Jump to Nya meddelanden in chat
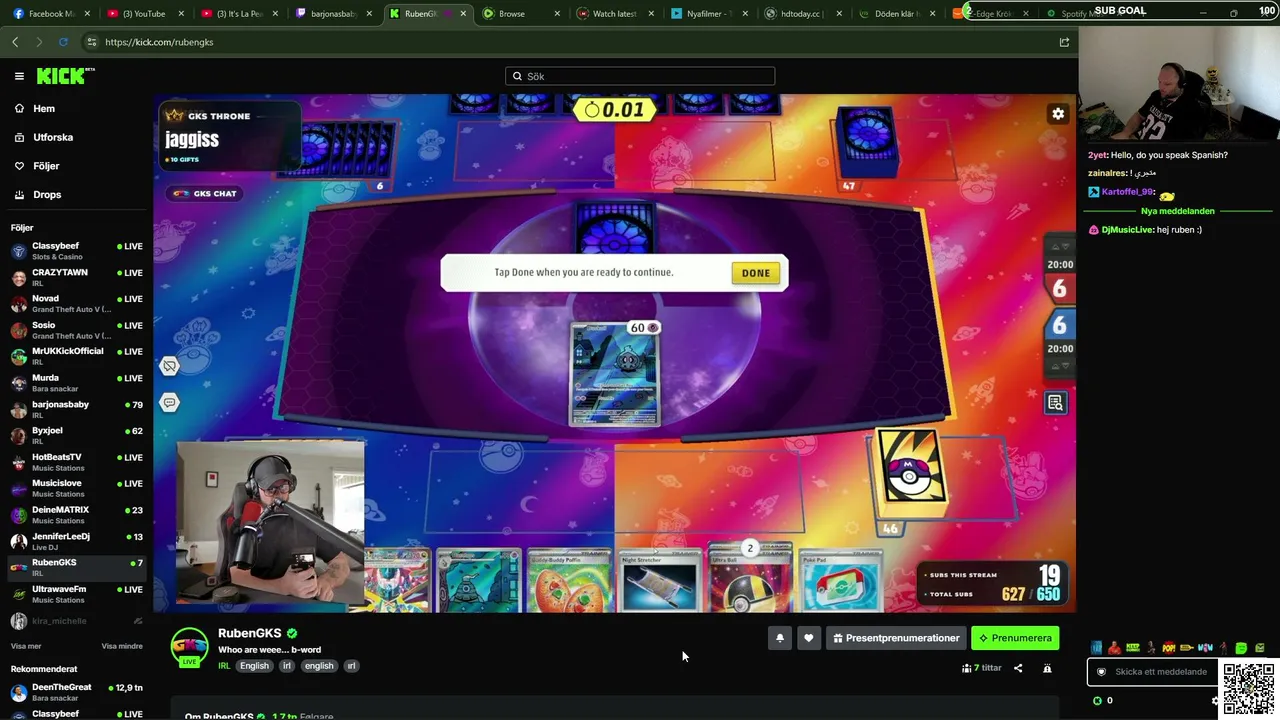This screenshot has width=1280, height=720. click(x=1178, y=211)
